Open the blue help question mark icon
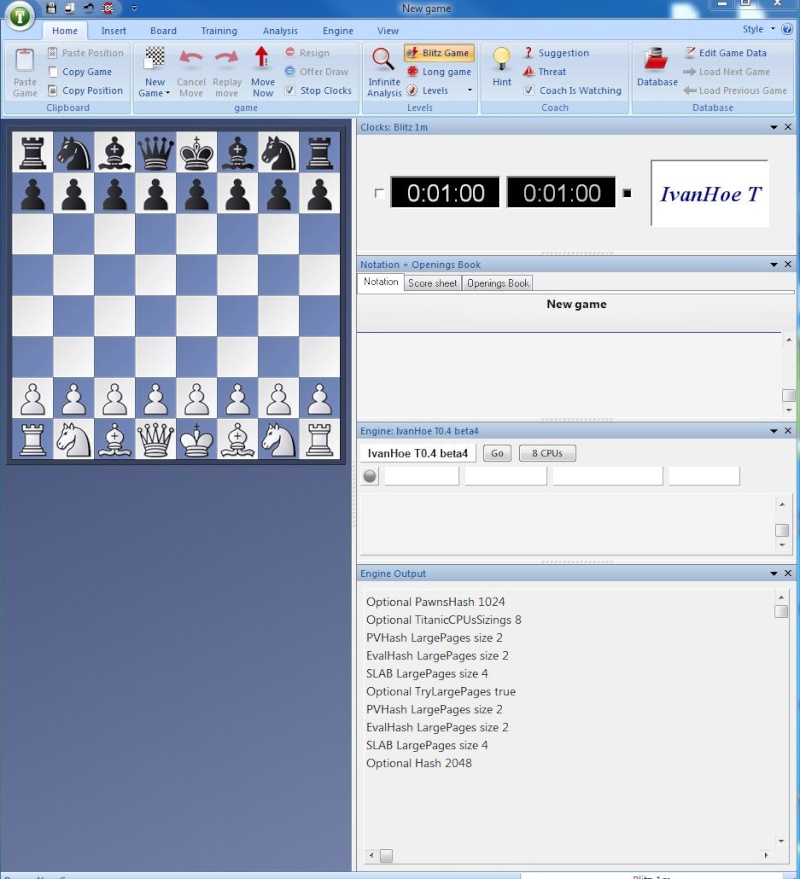Viewport: 800px width, 879px height. (x=787, y=29)
